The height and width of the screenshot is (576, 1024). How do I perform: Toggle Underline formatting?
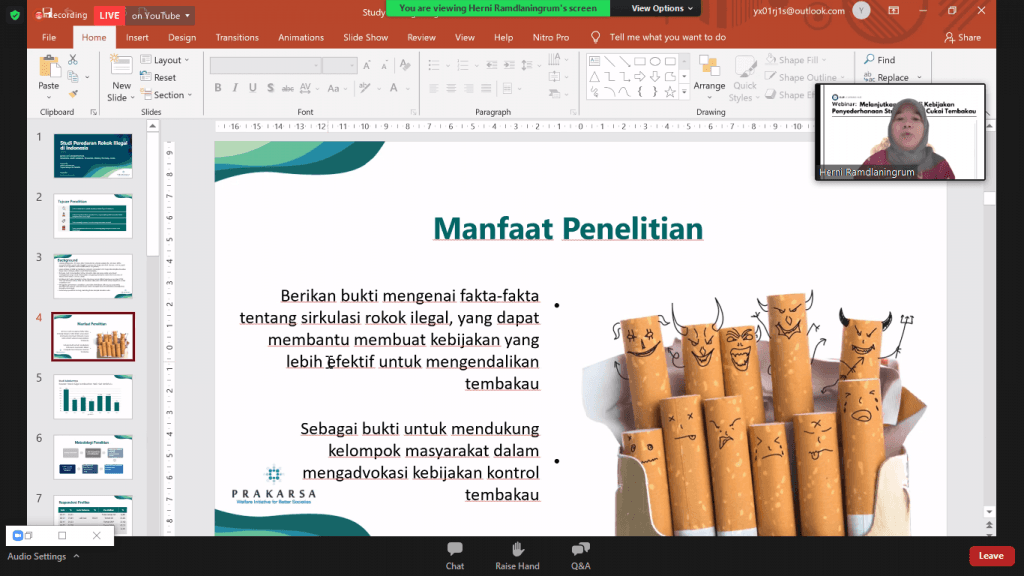coord(253,88)
